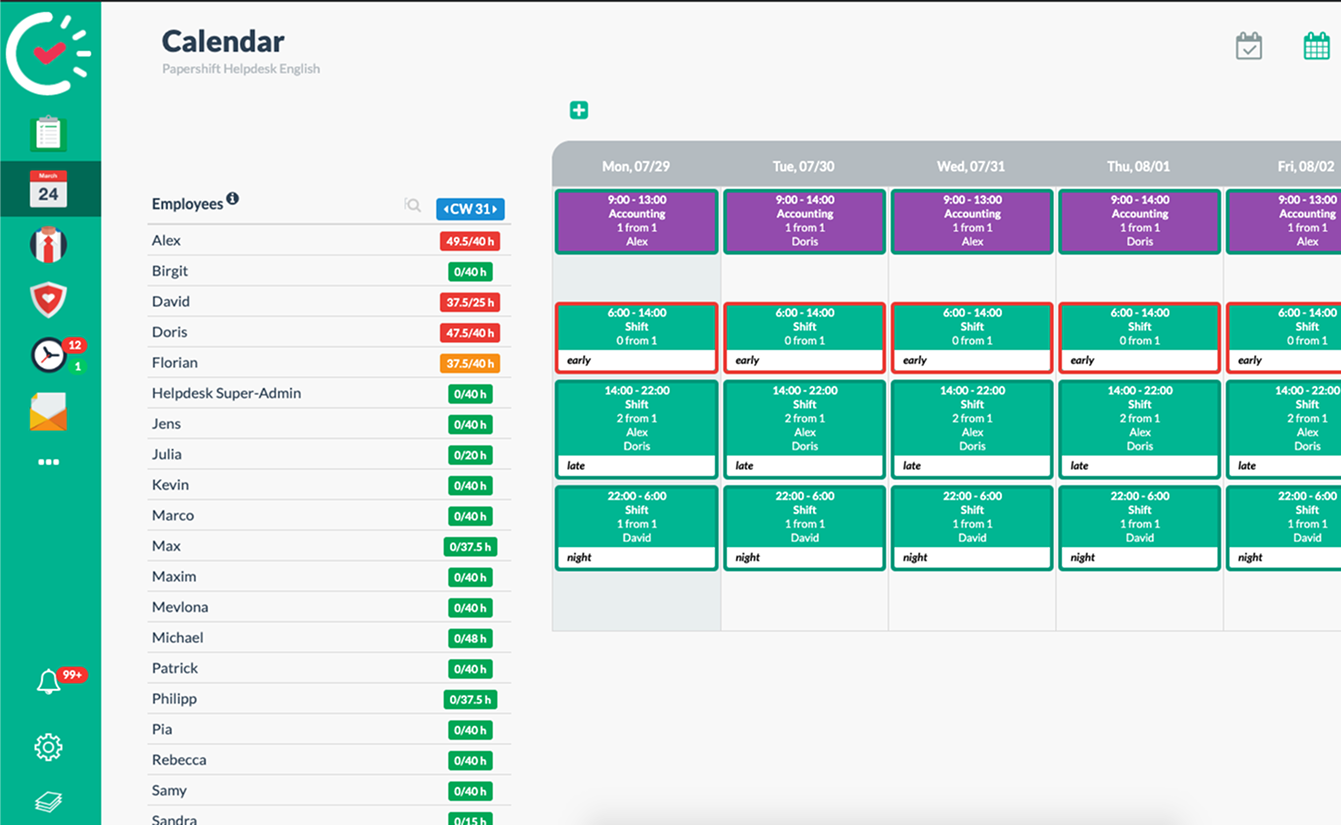Open Tuesday's 9:00 - 14:00 Accounting shift
Image resolution: width=1341 pixels, height=825 pixels.
[805, 221]
